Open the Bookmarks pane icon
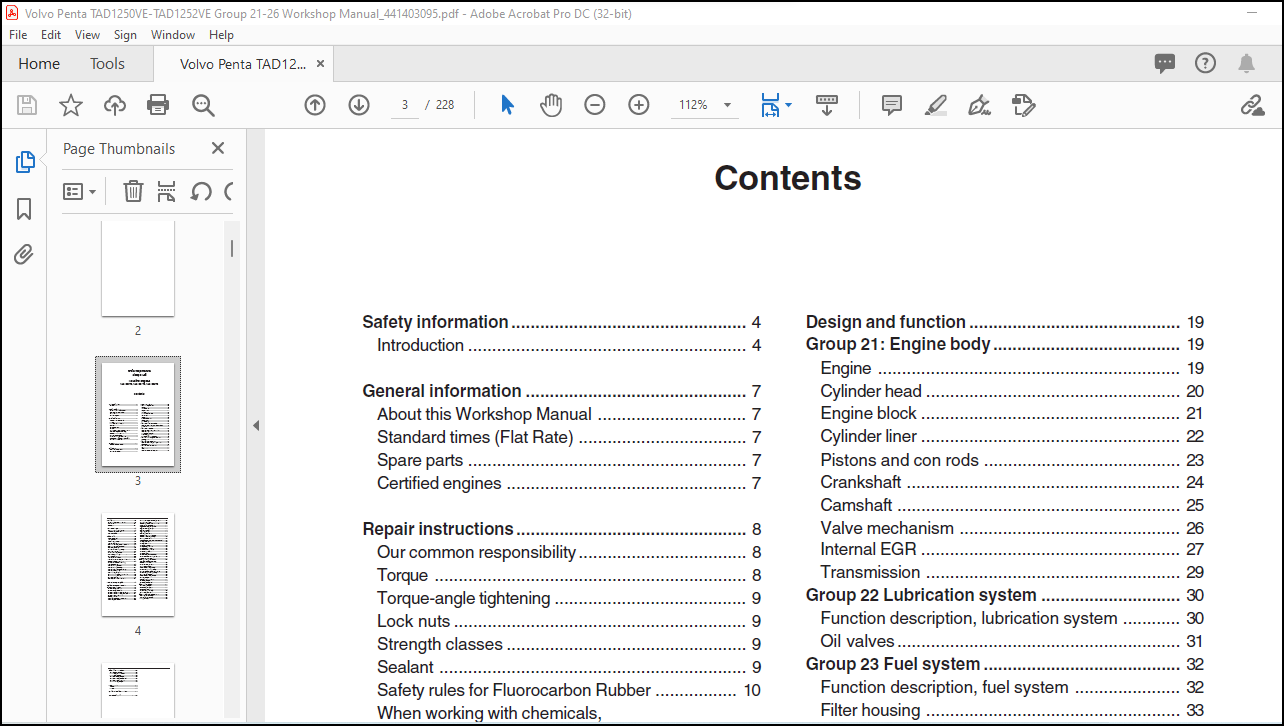 (x=25, y=209)
